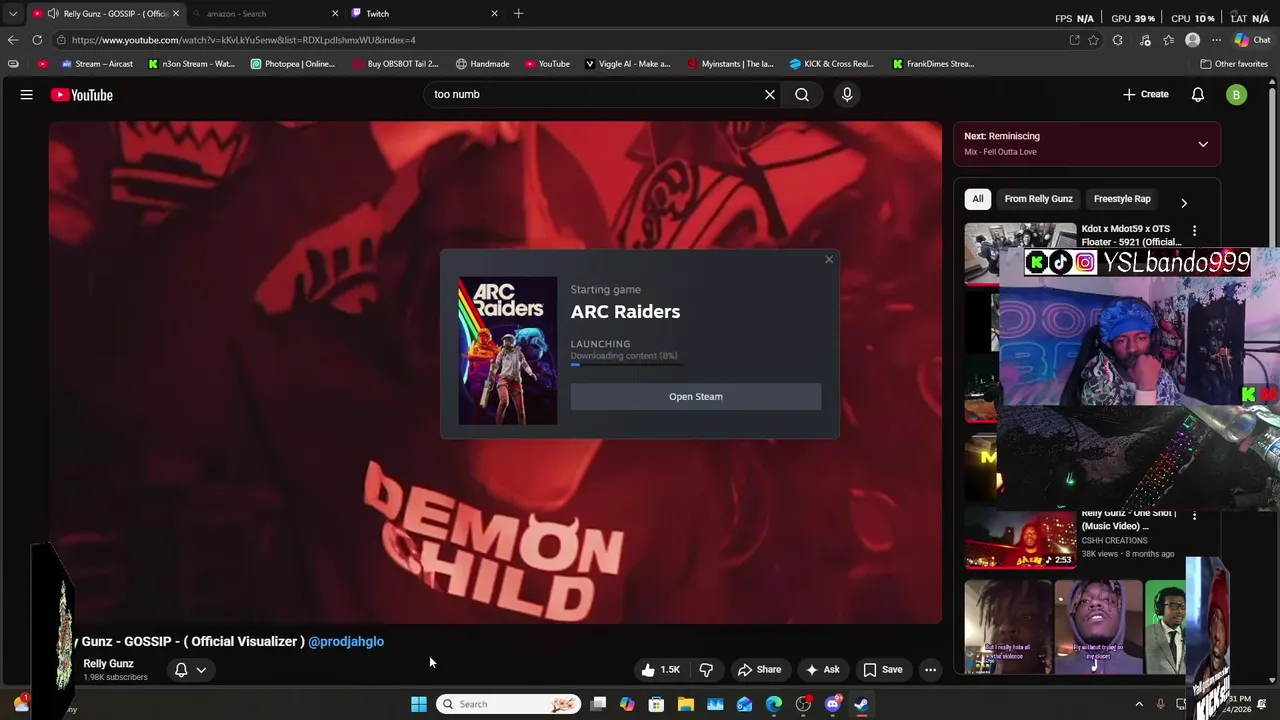Select the Freestyle Rap filter chip
Screen dimensions: 1280x720
coord(1122,199)
